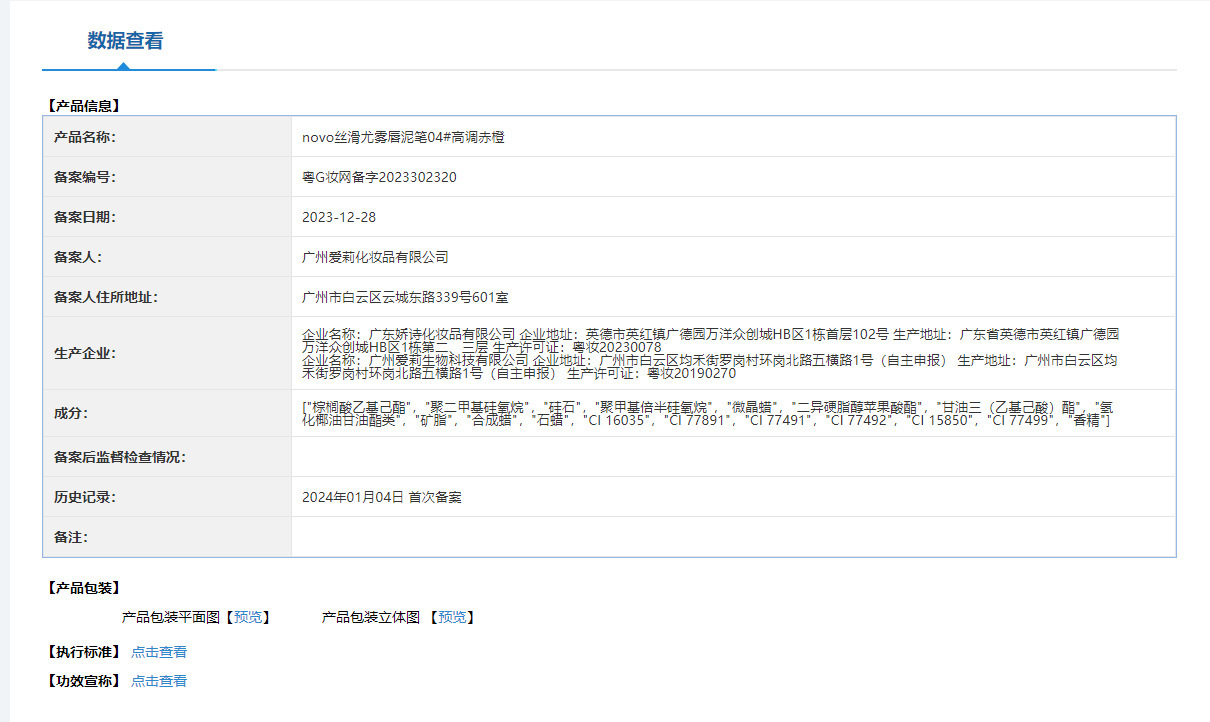Viewport: 1210px width, 722px height.
Task: Click filing date 2023-12-28
Action: coord(339,217)
